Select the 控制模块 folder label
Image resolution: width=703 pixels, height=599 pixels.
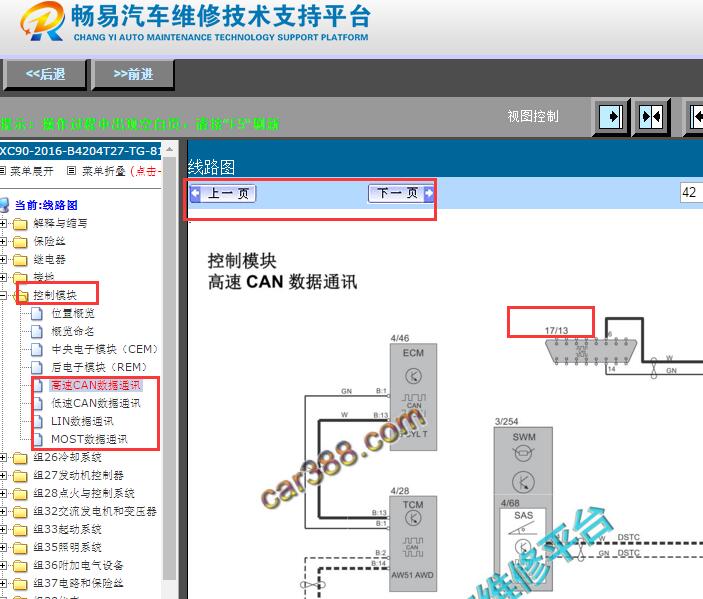(55, 295)
